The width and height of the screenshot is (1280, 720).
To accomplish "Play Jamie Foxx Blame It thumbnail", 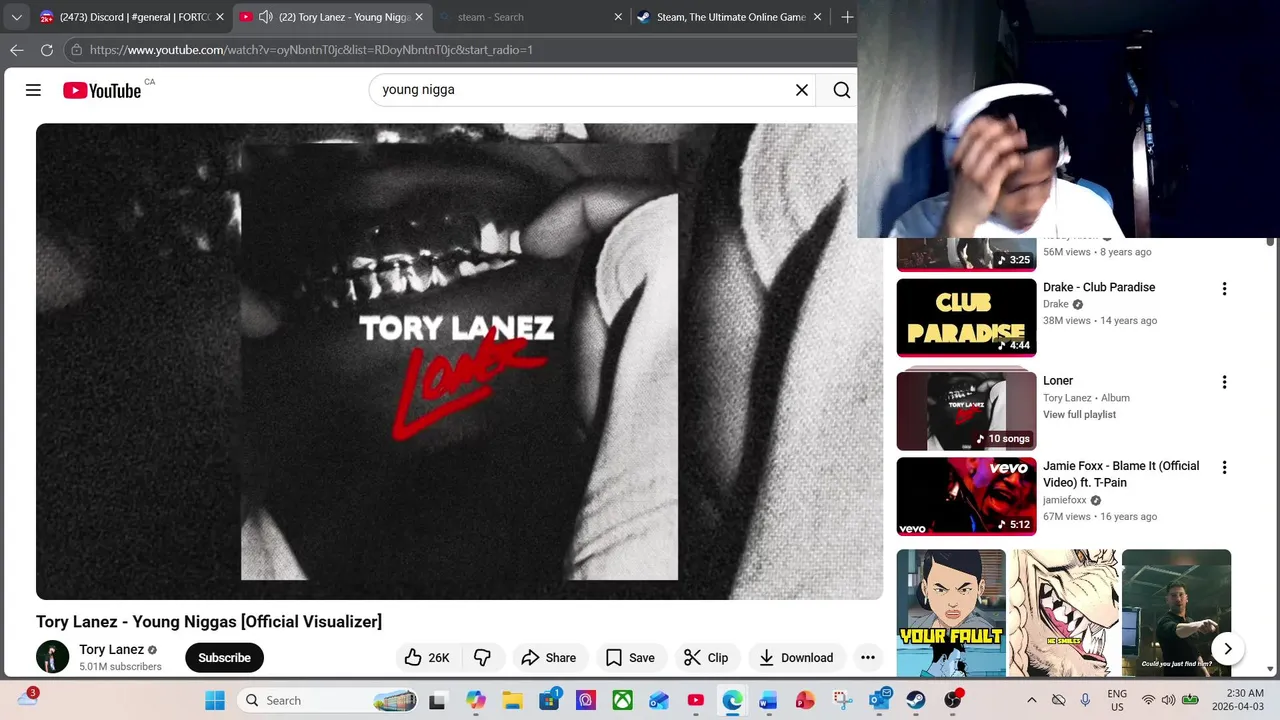I will pos(966,496).
